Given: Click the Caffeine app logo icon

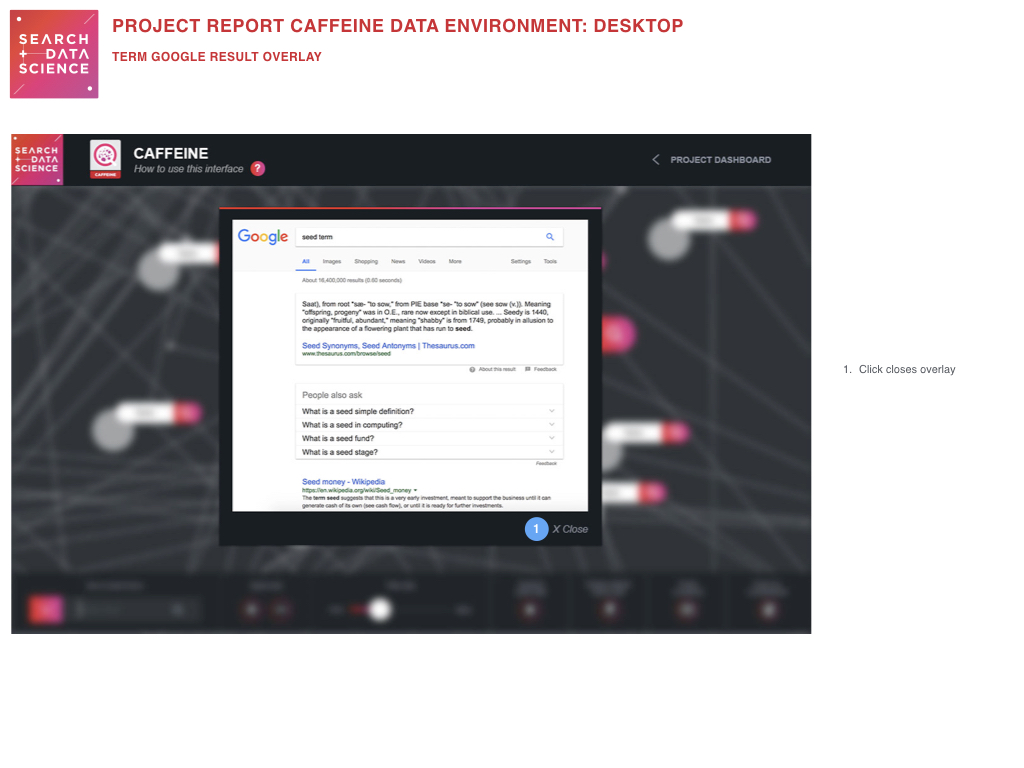Looking at the screenshot, I should pyautogui.click(x=105, y=159).
